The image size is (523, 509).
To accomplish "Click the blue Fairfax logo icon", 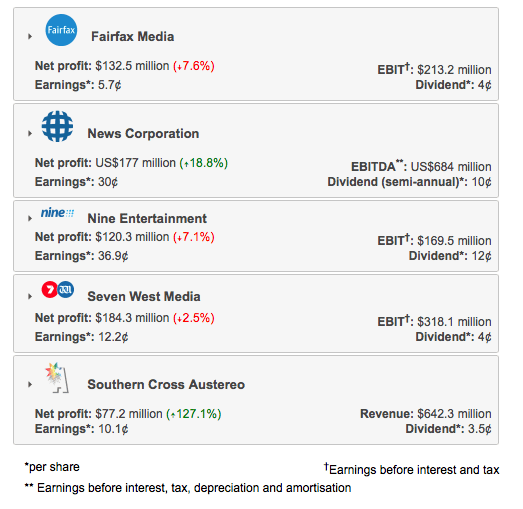I will click(x=61, y=30).
